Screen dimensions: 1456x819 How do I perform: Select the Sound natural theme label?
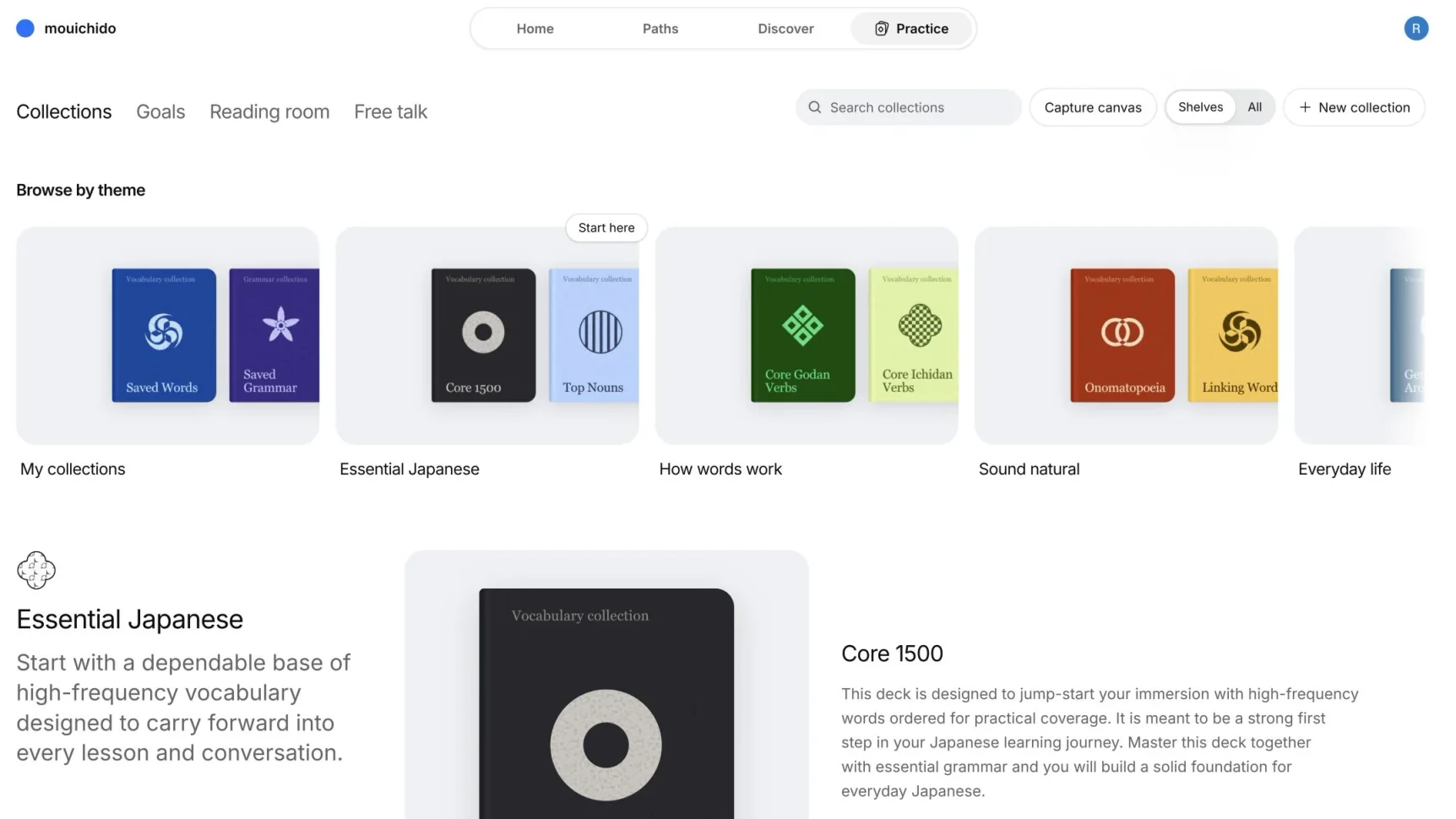click(1030, 469)
